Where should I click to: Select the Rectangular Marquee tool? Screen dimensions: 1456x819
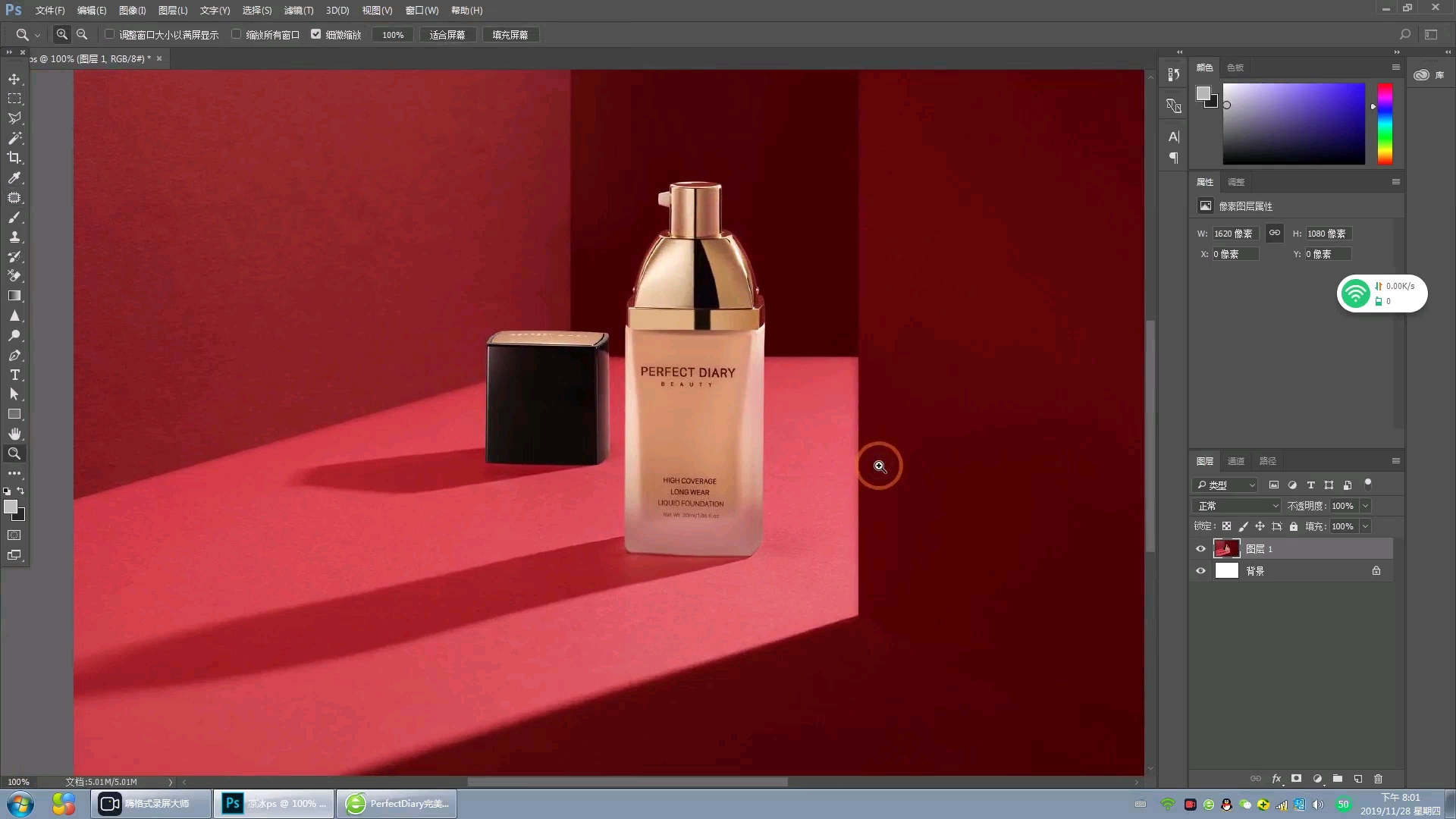[14, 99]
